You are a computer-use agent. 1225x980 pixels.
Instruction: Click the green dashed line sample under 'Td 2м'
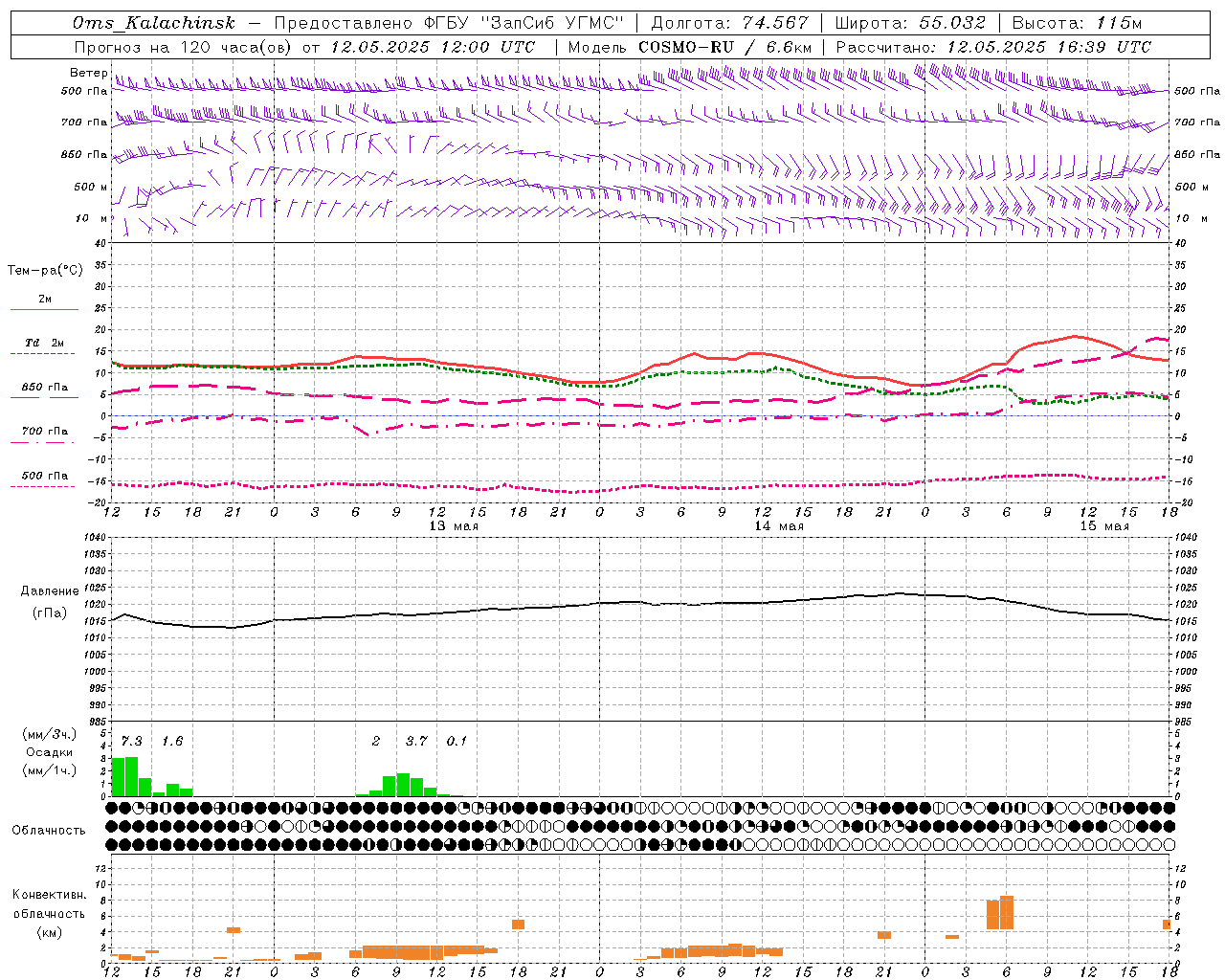point(42,354)
